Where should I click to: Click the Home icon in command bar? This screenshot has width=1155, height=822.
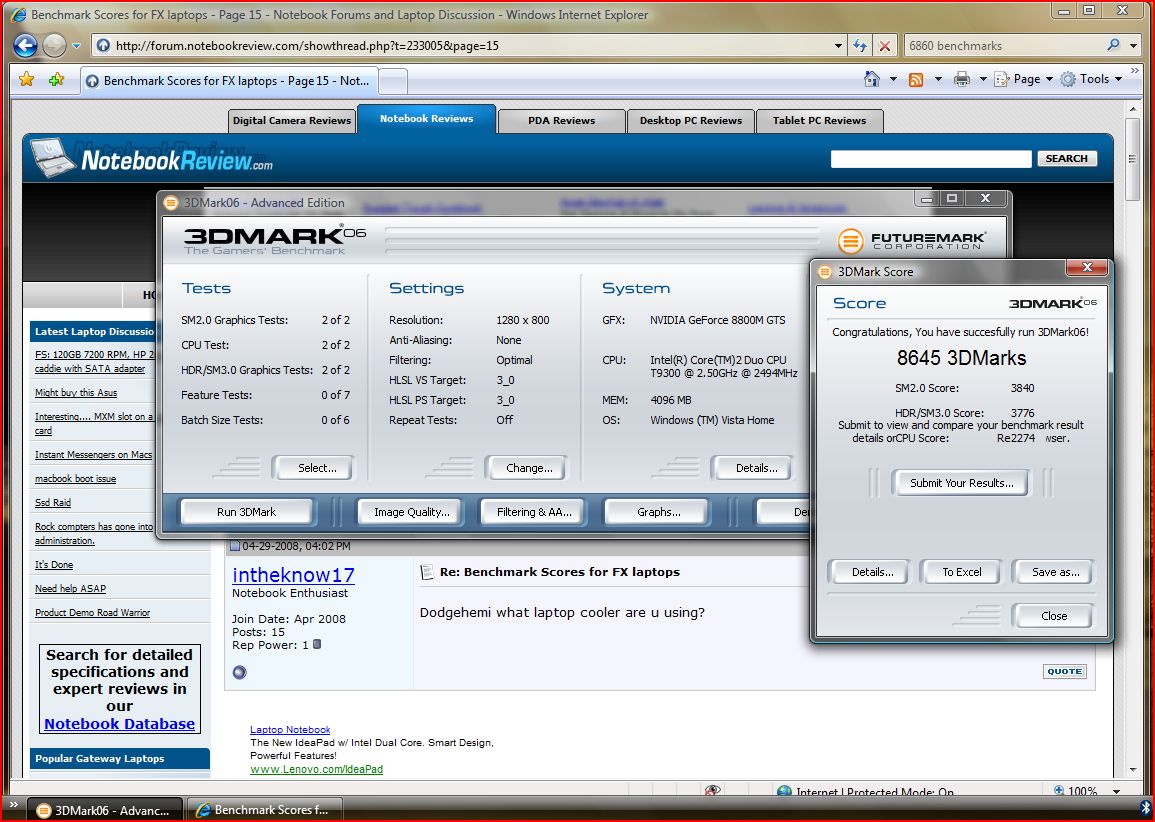(871, 79)
